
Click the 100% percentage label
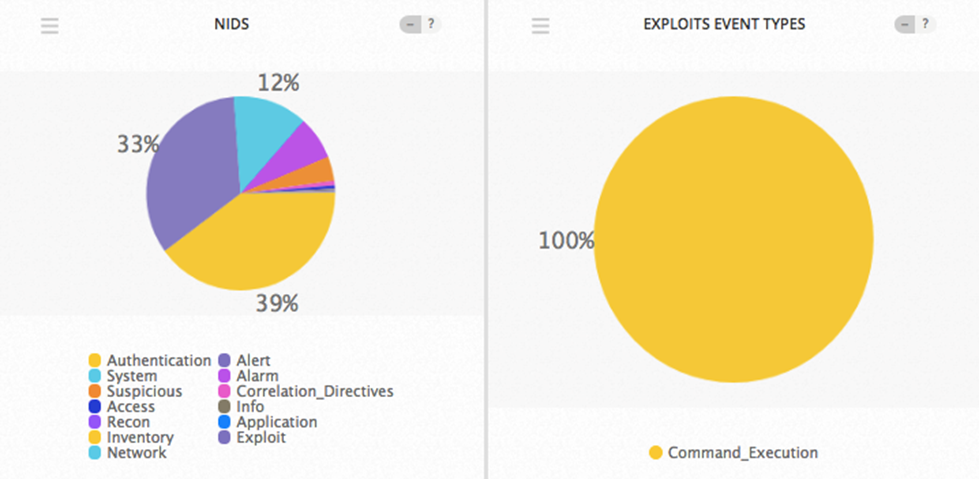pos(566,240)
